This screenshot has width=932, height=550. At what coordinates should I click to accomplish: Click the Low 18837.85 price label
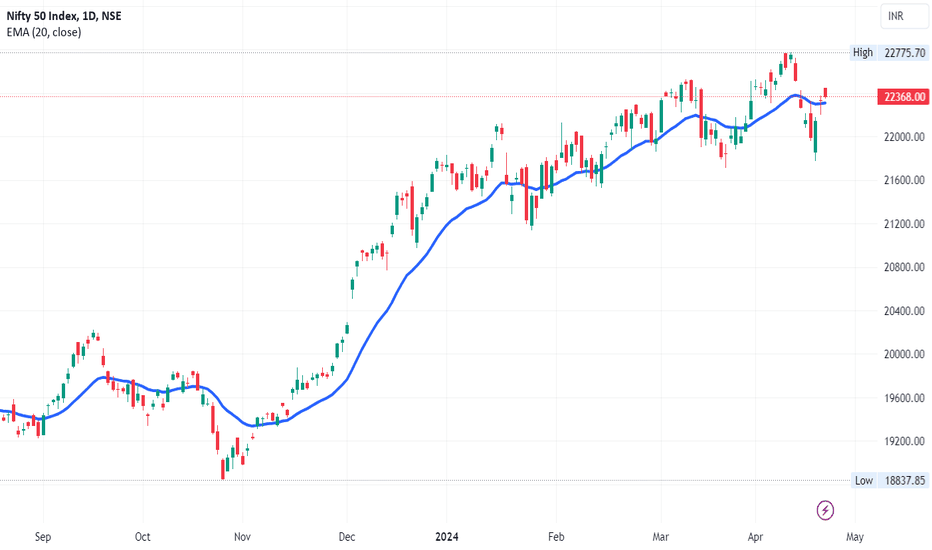890,480
